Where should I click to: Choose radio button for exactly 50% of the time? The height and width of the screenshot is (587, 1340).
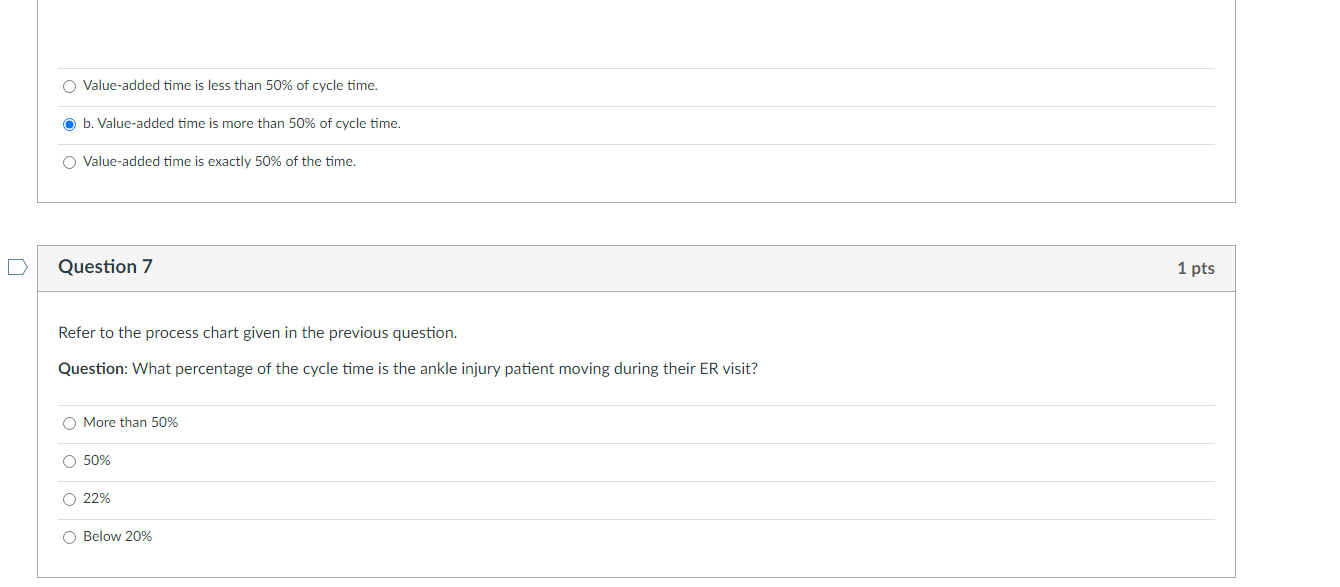[69, 162]
